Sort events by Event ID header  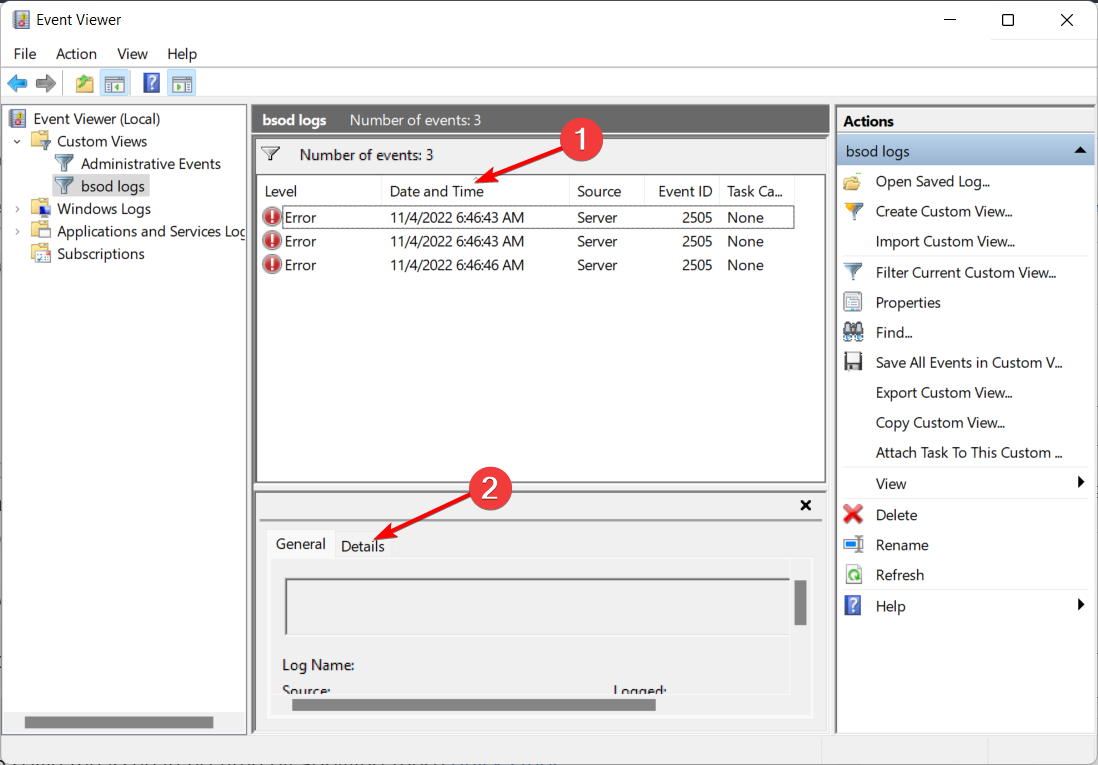point(681,191)
